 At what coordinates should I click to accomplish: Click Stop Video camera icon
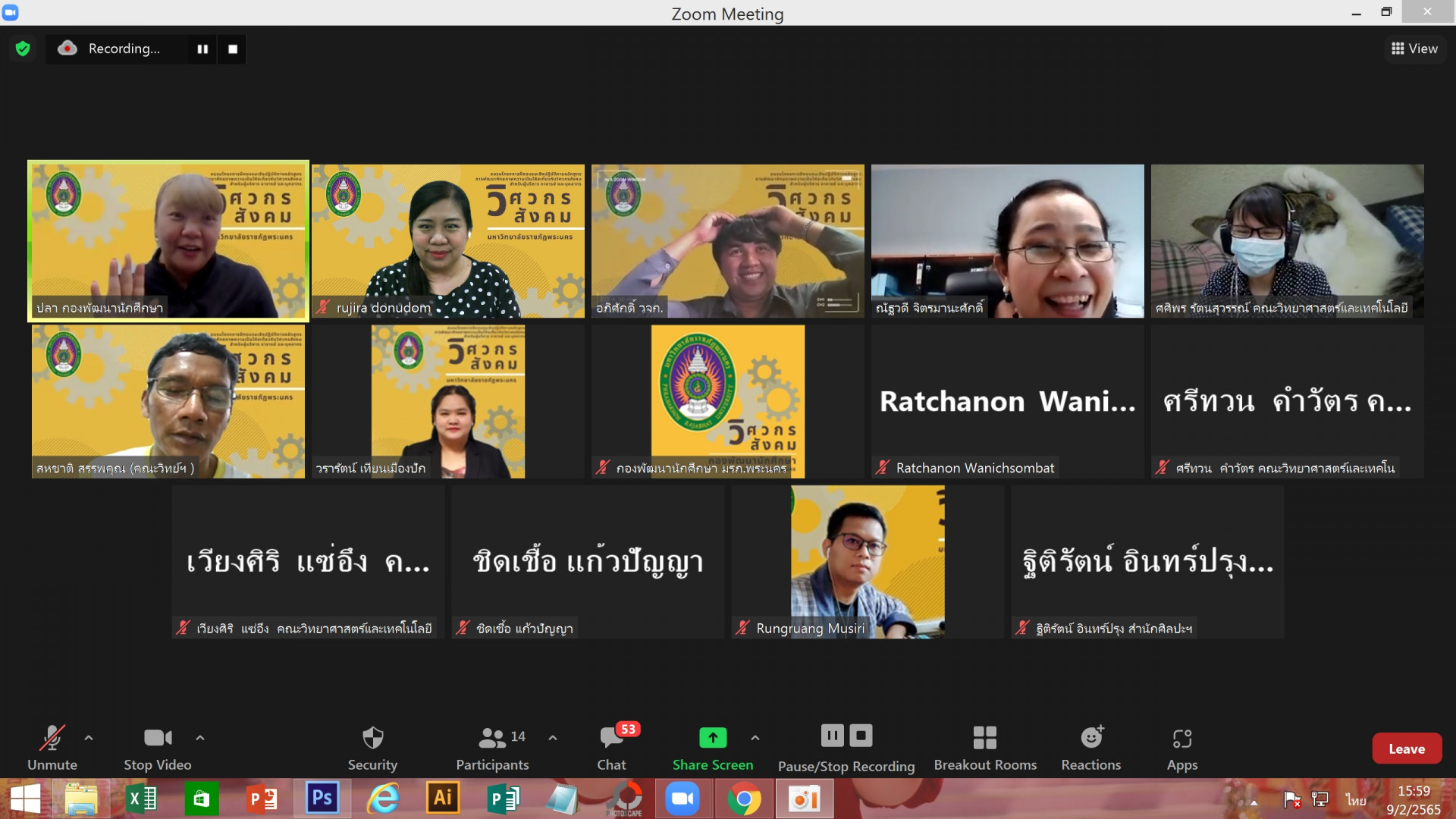[x=158, y=737]
